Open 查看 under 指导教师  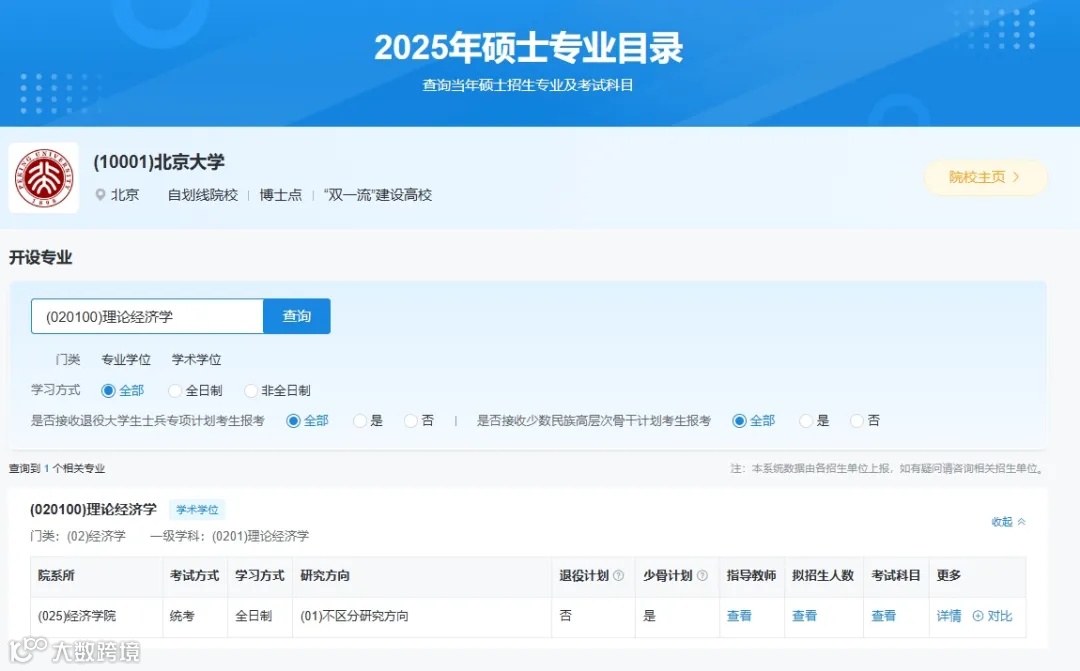pyautogui.click(x=739, y=616)
